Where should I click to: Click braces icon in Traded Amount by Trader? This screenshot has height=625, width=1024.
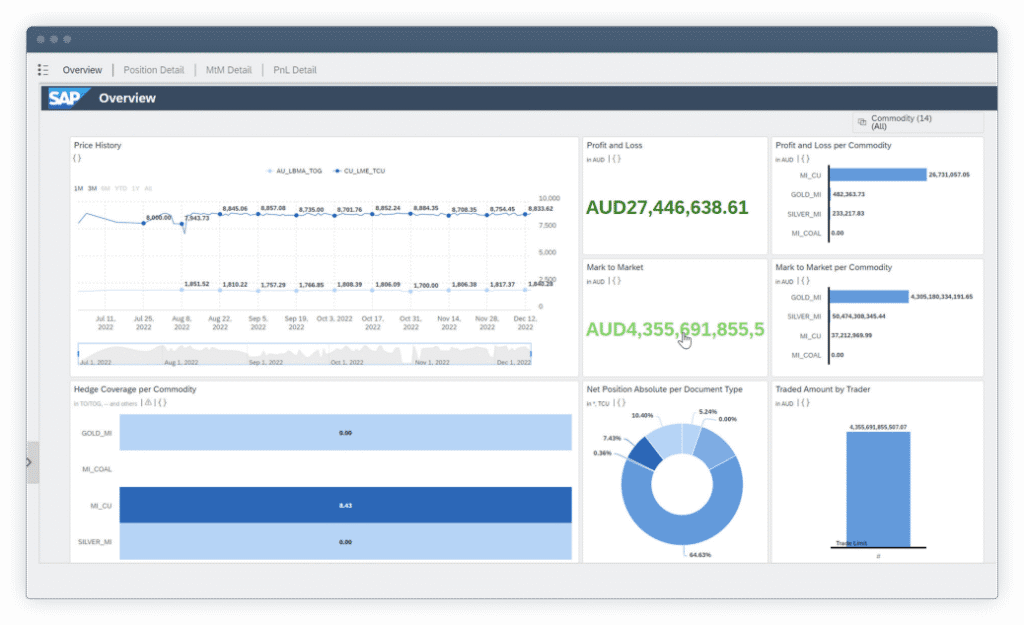click(806, 403)
